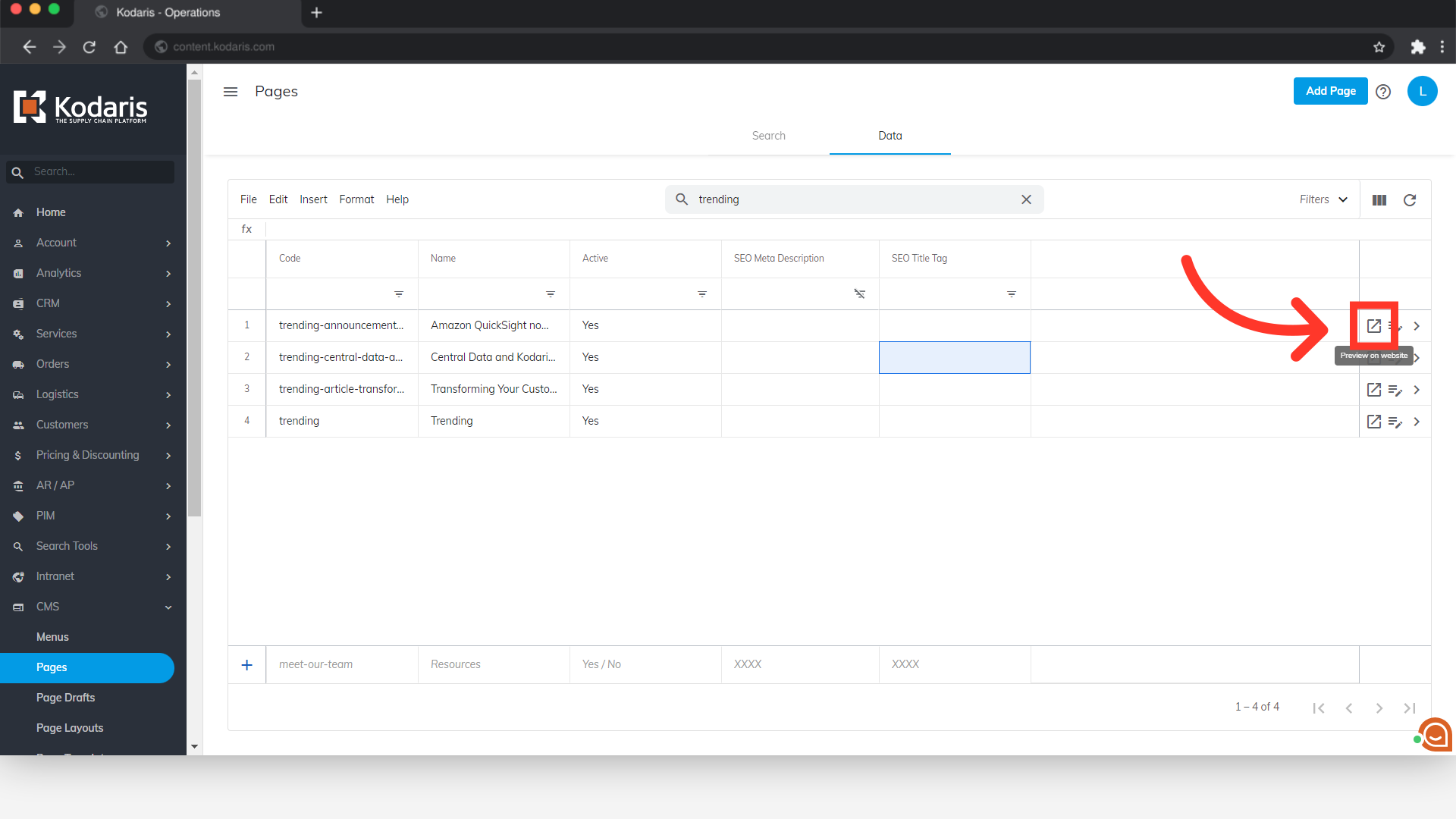
Task: Switch to the Search tab
Action: (768, 136)
